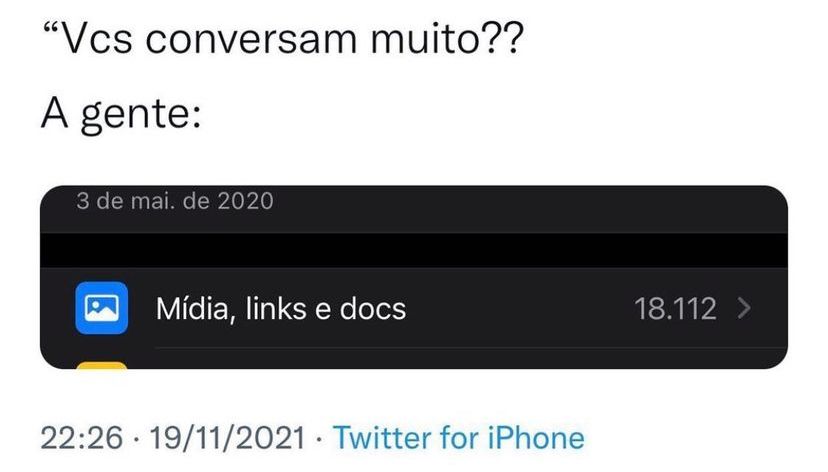Click the double question marks in tweet

[503, 38]
